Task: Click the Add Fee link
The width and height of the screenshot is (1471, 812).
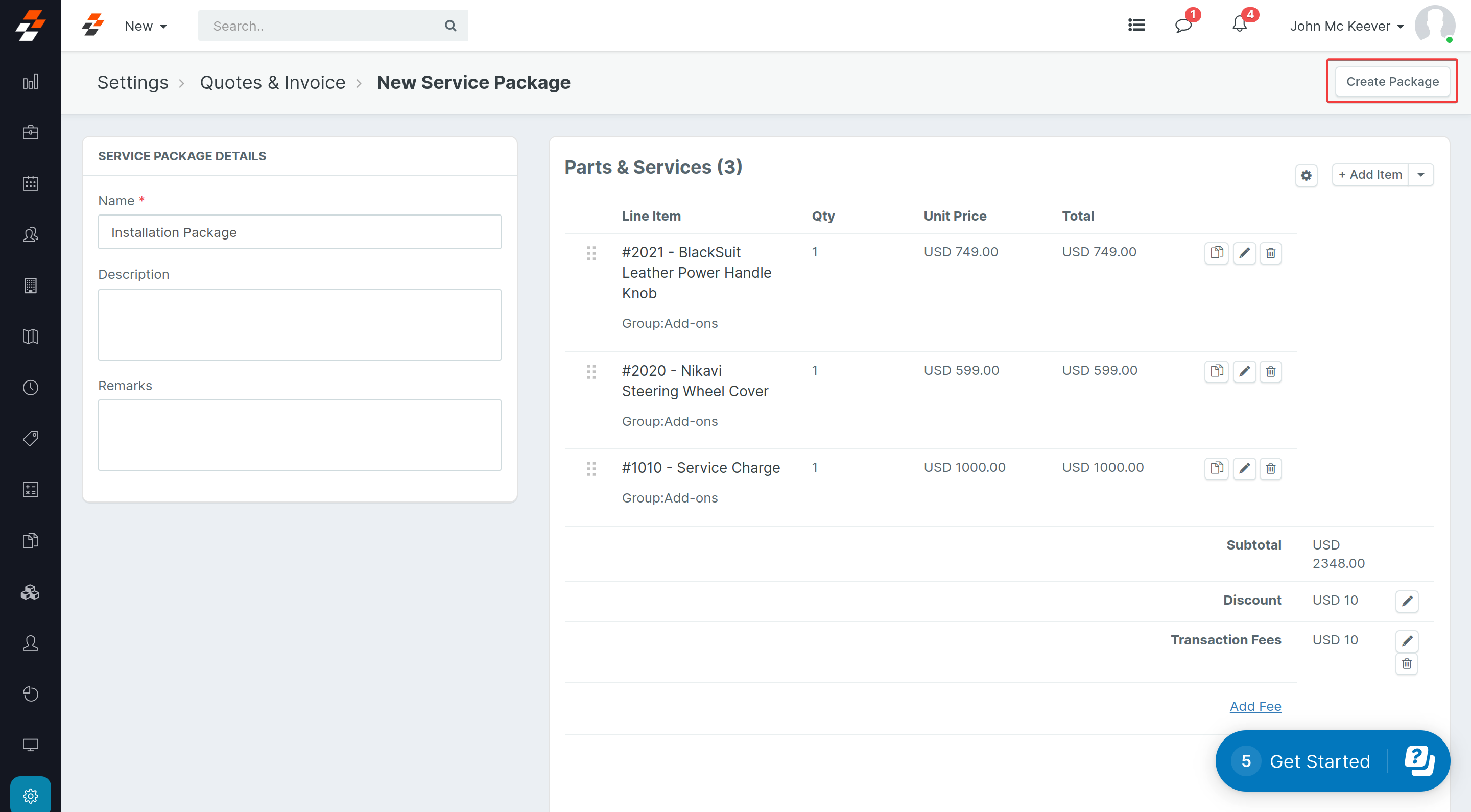Action: coord(1254,706)
